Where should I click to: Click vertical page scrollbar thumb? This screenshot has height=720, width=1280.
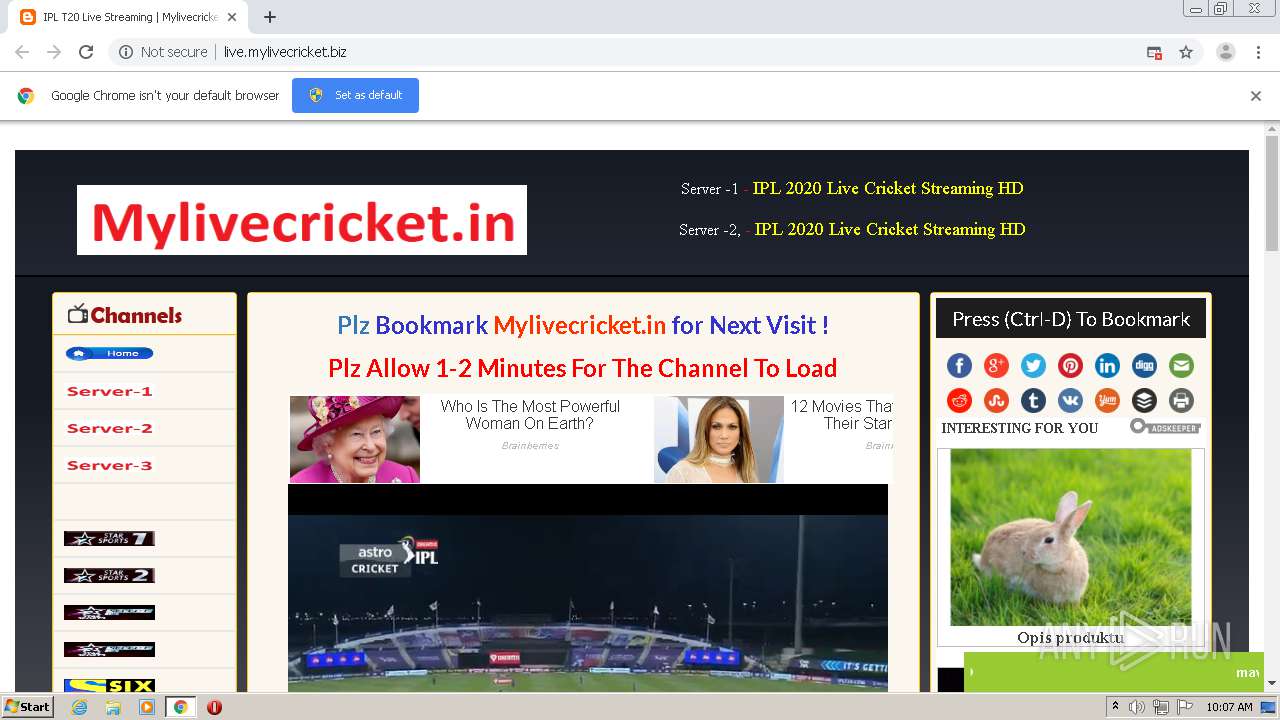coord(1272,192)
